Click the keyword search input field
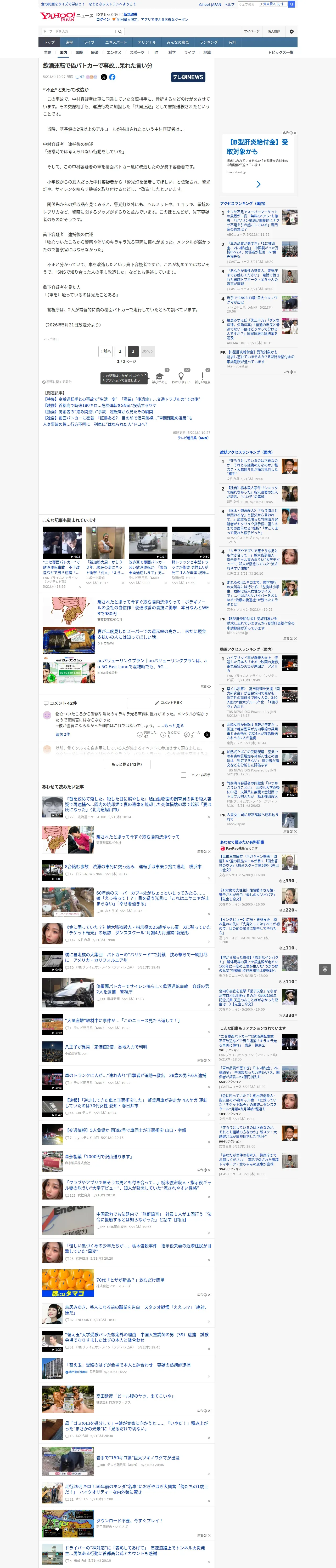 click(79, 32)
